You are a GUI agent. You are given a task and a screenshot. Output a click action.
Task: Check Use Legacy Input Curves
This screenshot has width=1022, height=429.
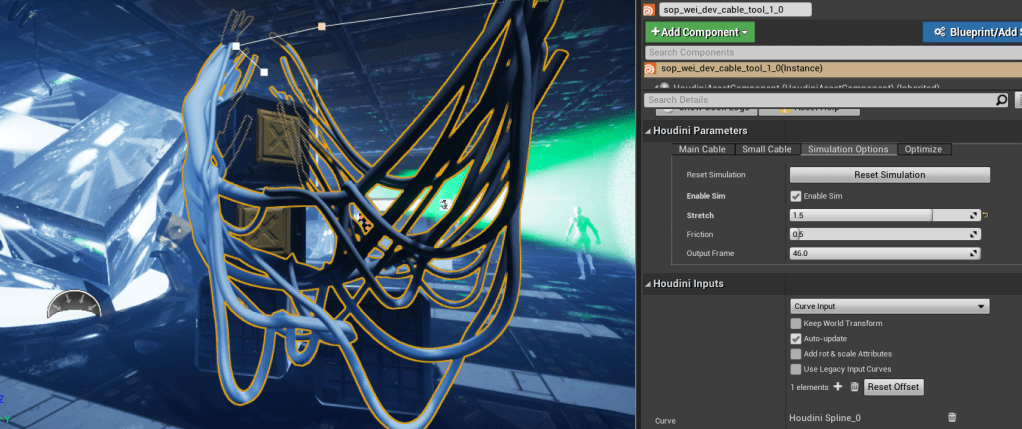[796, 369]
